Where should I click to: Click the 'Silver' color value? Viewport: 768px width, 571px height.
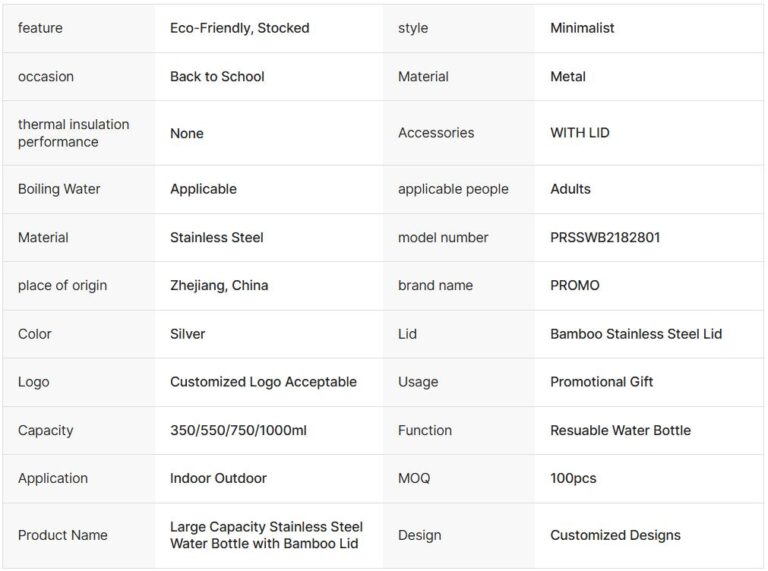[187, 334]
